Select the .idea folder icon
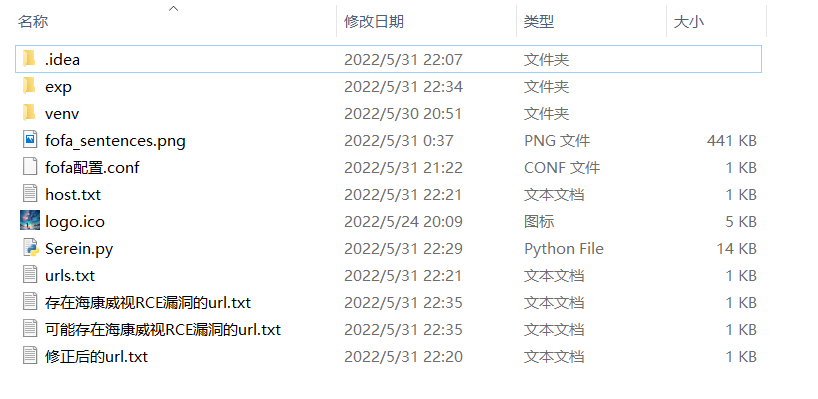The image size is (818, 399). [x=29, y=59]
